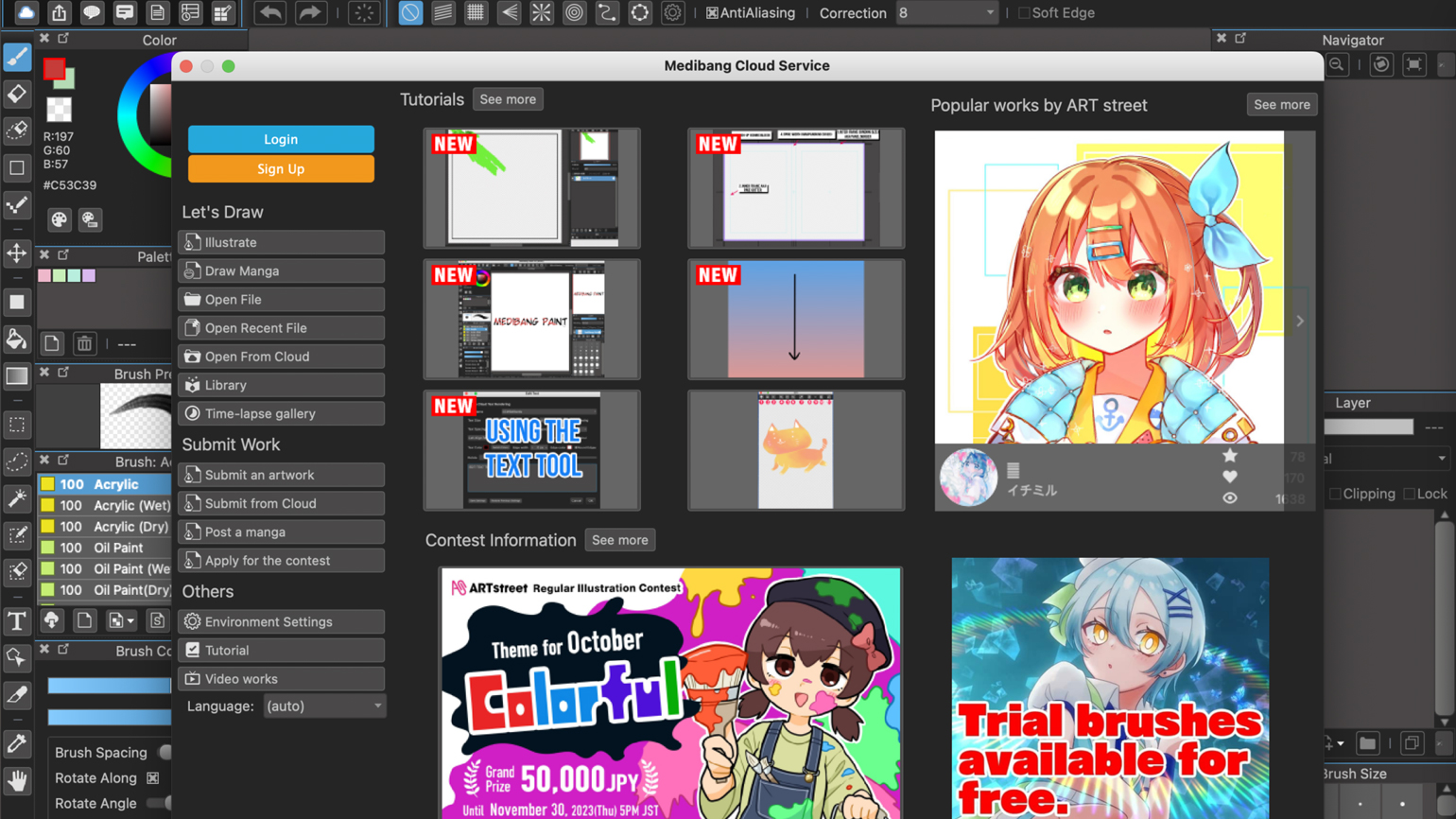The image size is (1456, 819).
Task: Choose Illustrate under Let's Draw
Action: (x=281, y=242)
